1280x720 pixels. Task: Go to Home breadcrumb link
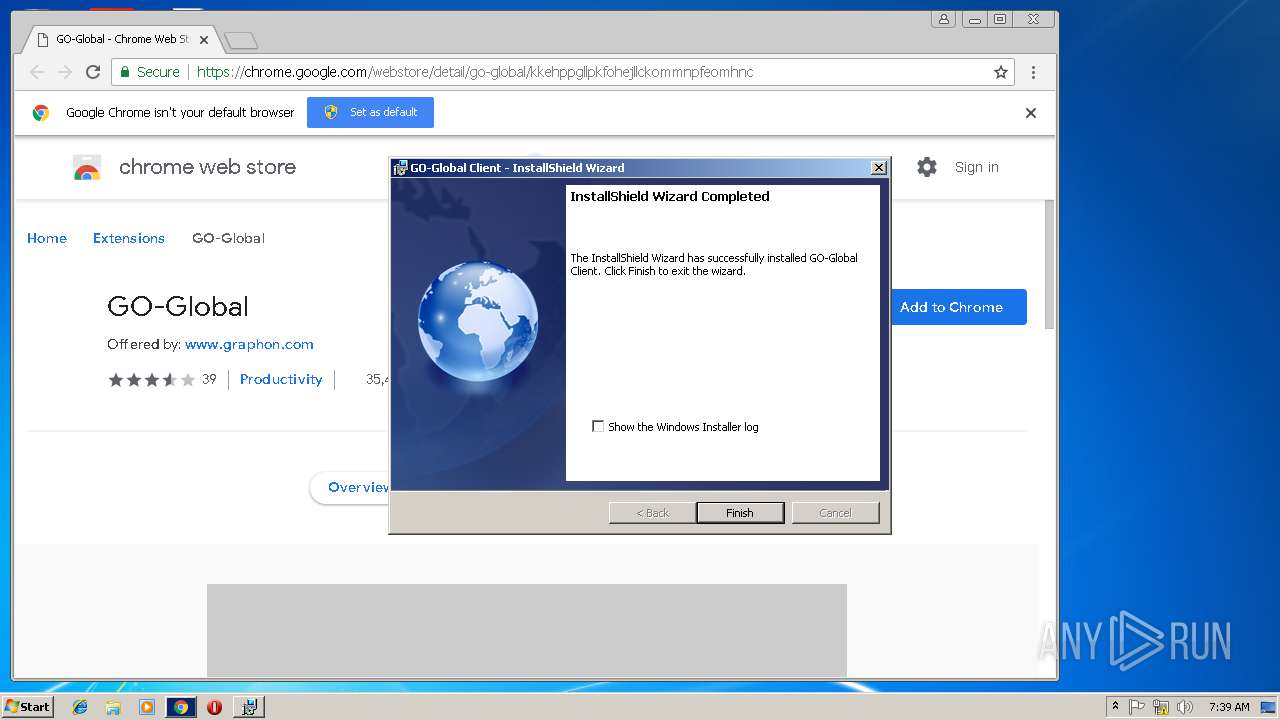pos(47,238)
